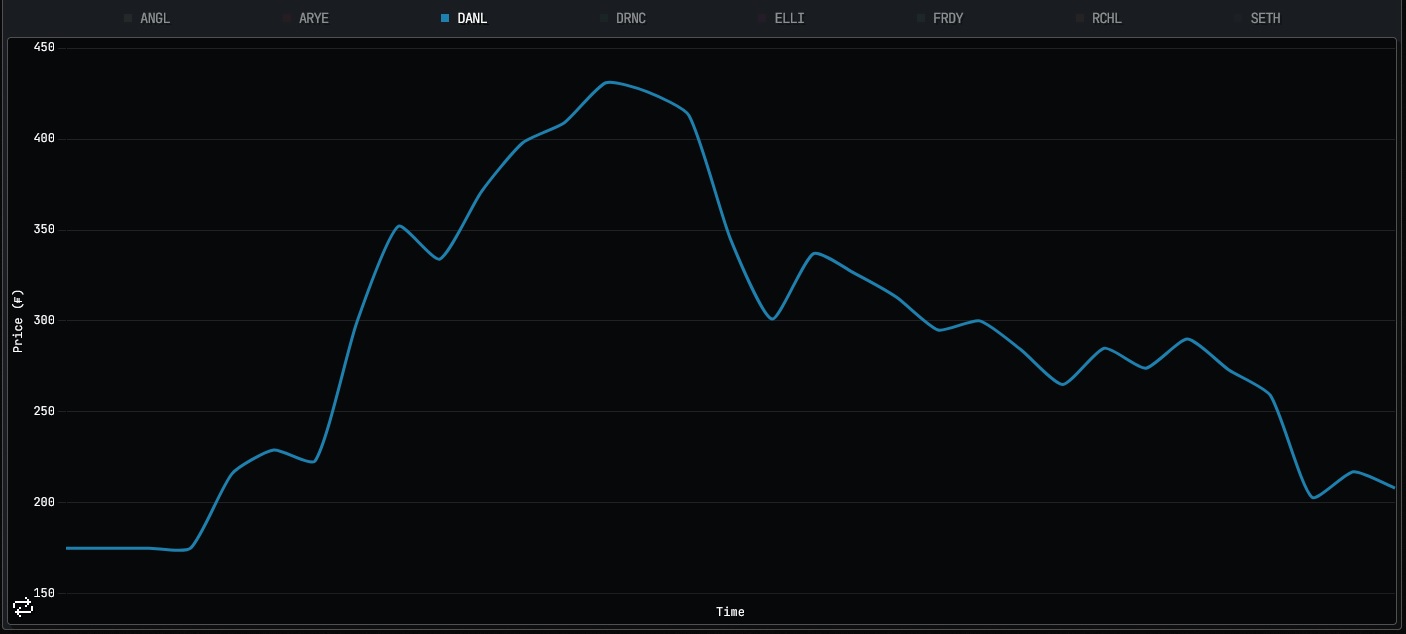Viewport: 1406px width, 634px height.
Task: Click the loop arrows icon at chart corner
Action: [23, 606]
